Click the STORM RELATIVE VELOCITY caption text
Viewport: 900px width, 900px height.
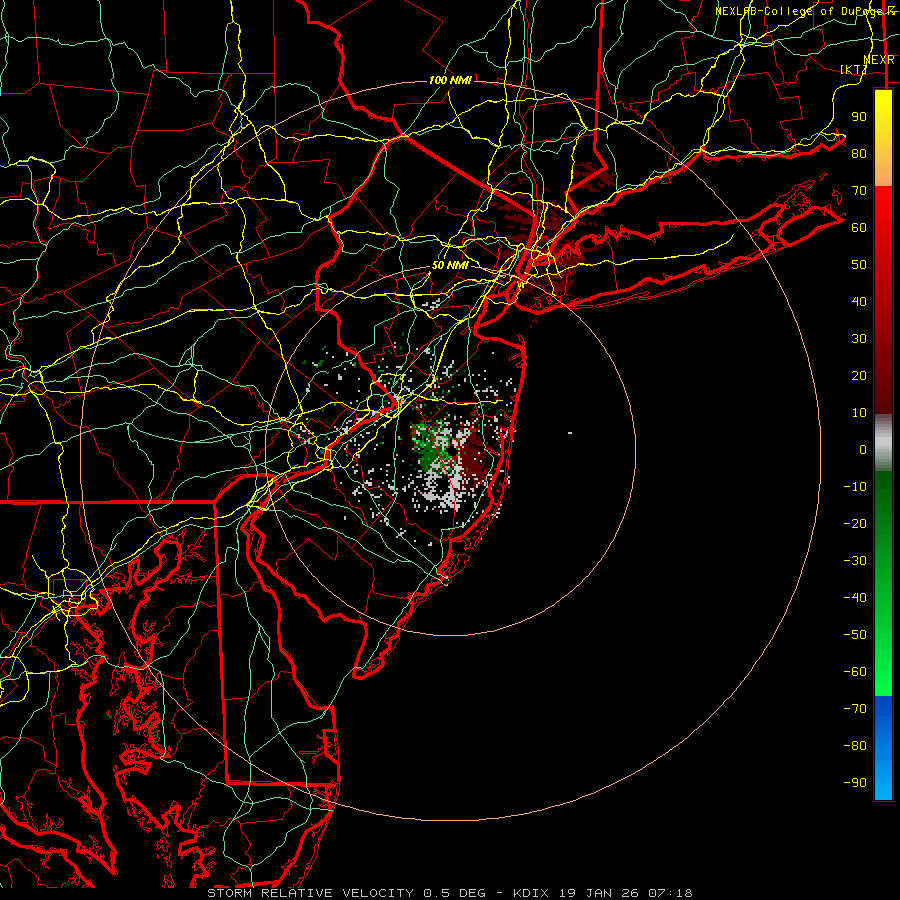click(x=310, y=893)
